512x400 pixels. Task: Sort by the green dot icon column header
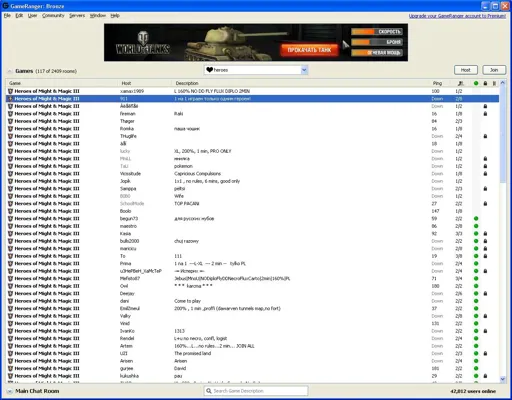pyautogui.click(x=476, y=83)
